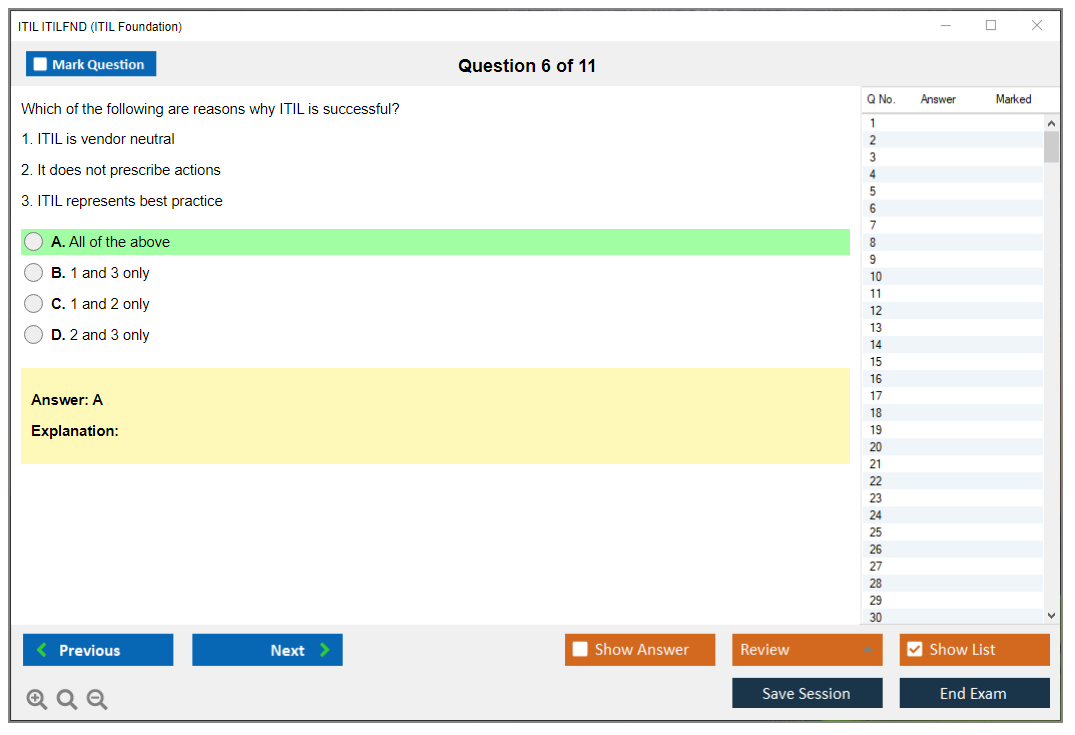
Task: Click the green left arrow on Previous
Action: click(x=42, y=650)
